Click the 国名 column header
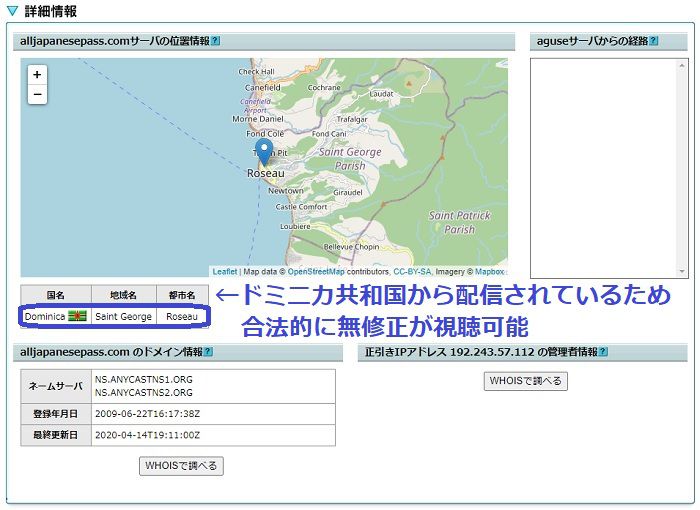 56,295
